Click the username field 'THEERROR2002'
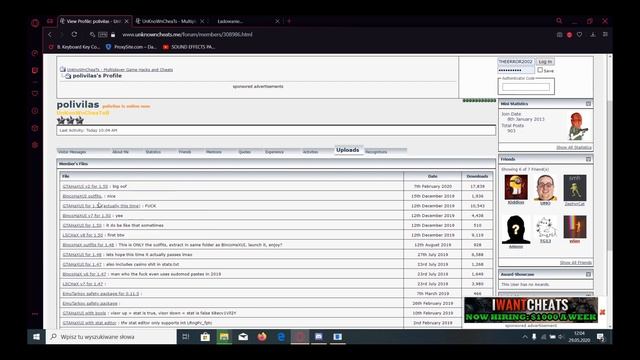The image size is (640, 360). tap(516, 62)
